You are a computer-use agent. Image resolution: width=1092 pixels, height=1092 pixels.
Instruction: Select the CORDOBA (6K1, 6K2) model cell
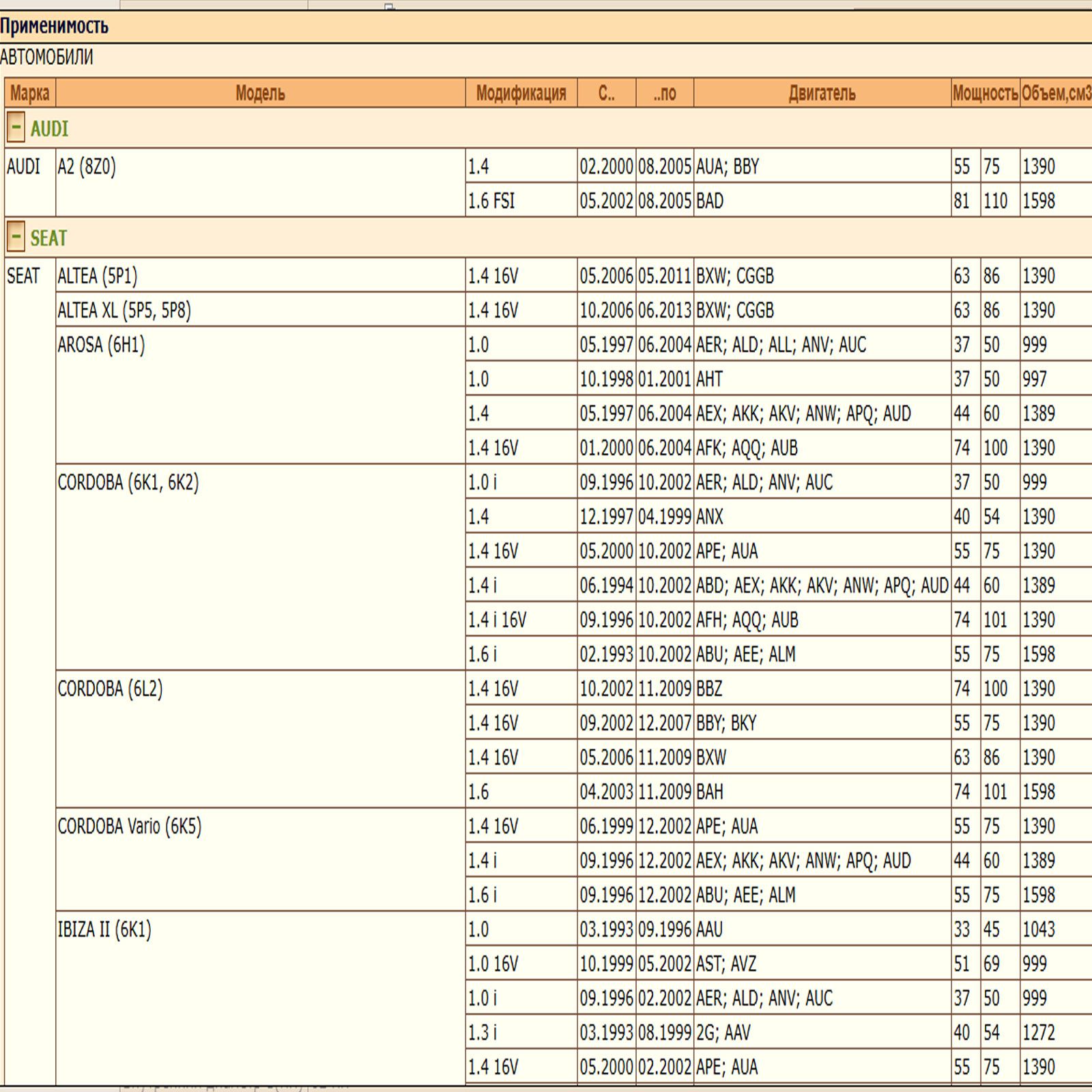[x=128, y=483]
